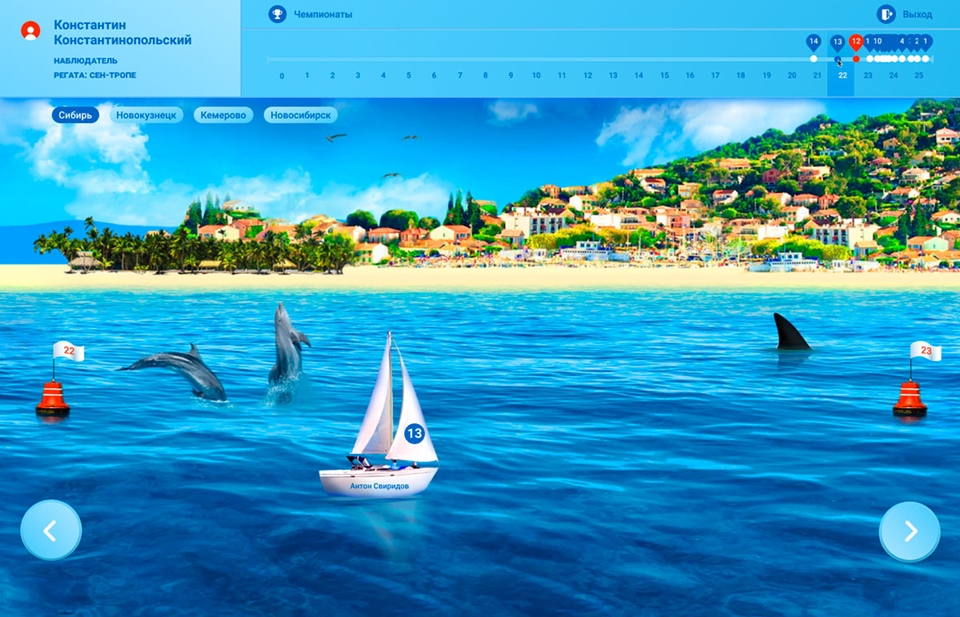Click position 10 on the race scale
The width and height of the screenshot is (960, 617).
click(536, 76)
